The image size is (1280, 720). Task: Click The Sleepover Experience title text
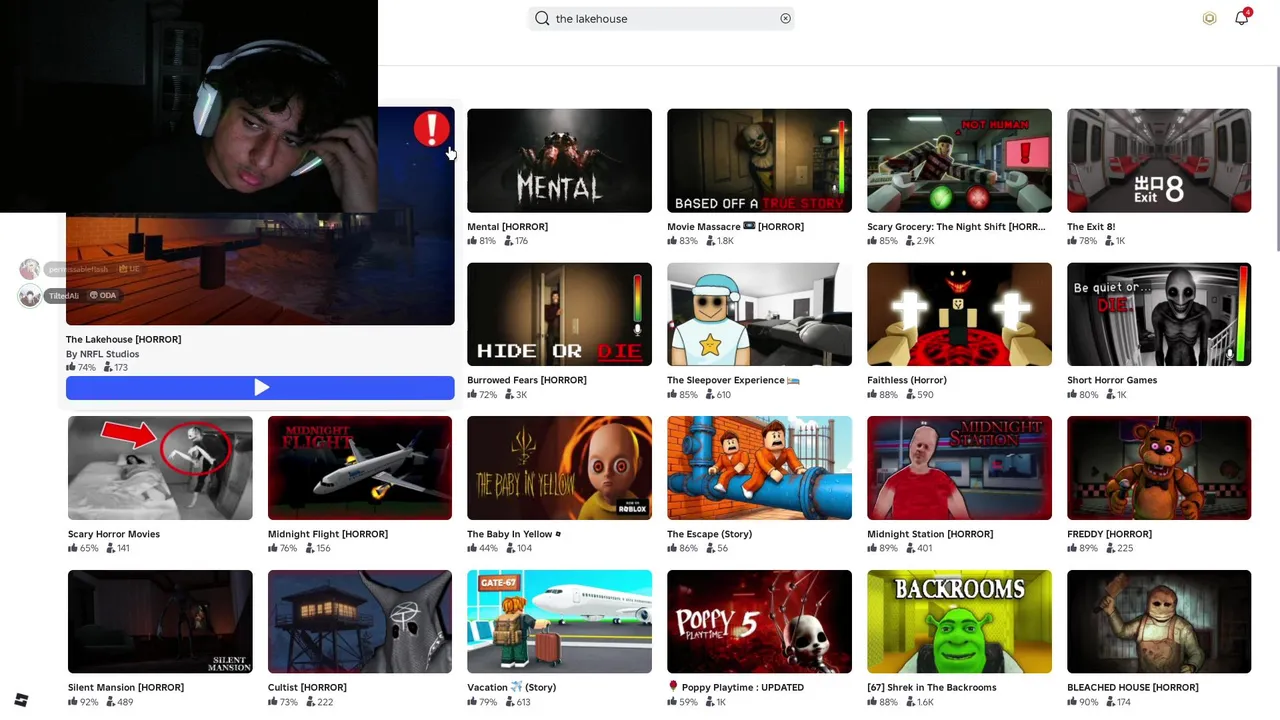[733, 380]
